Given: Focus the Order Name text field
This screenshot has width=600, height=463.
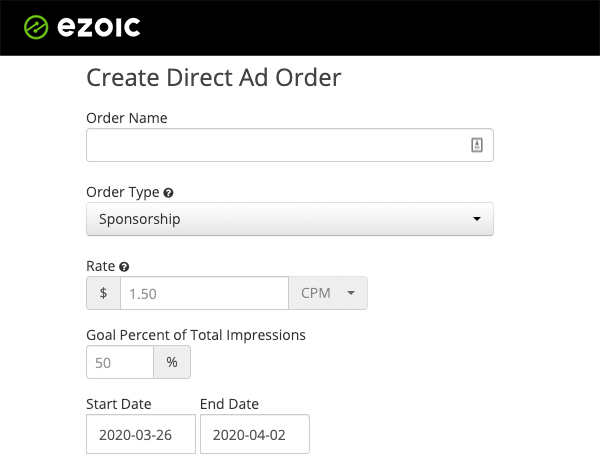Looking at the screenshot, I should point(290,145).
